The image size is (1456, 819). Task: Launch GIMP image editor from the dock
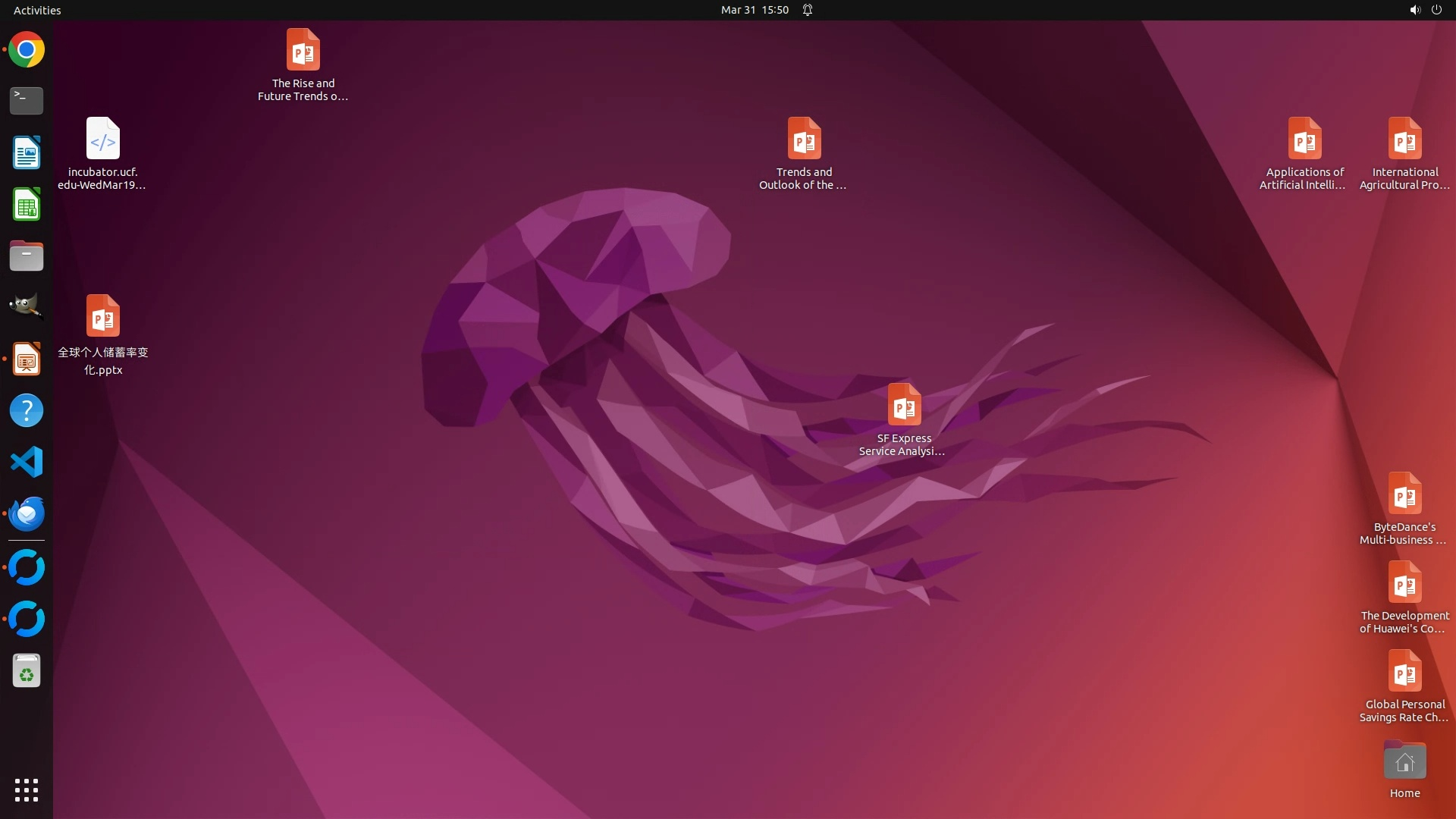(27, 307)
